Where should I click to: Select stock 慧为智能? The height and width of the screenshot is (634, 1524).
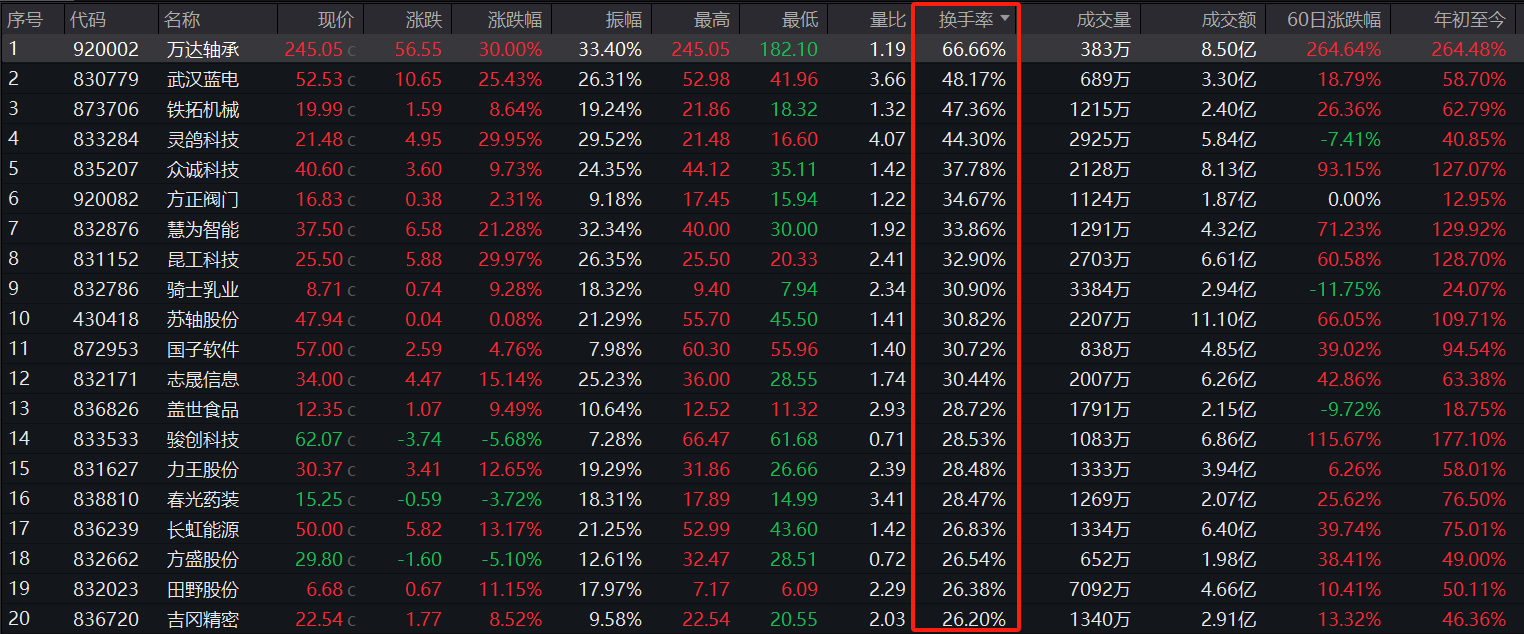[203, 229]
